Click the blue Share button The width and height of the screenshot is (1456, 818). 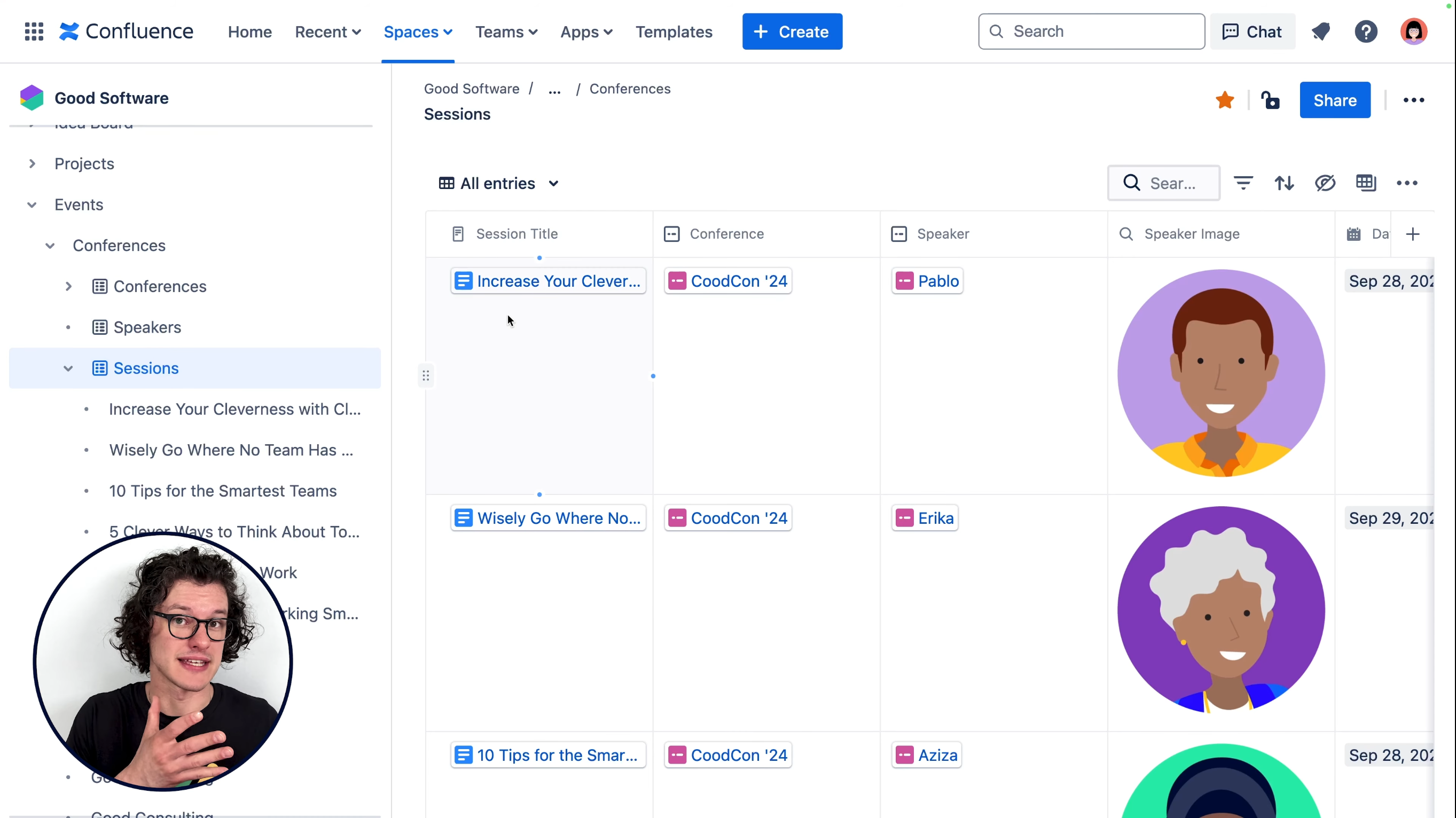tap(1335, 100)
